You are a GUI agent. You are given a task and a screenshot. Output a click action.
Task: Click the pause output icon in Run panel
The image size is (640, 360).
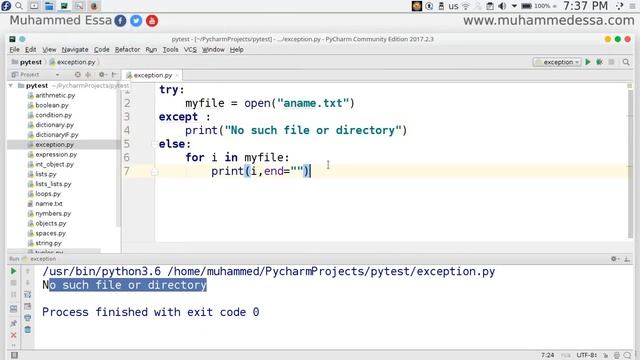(x=13, y=294)
